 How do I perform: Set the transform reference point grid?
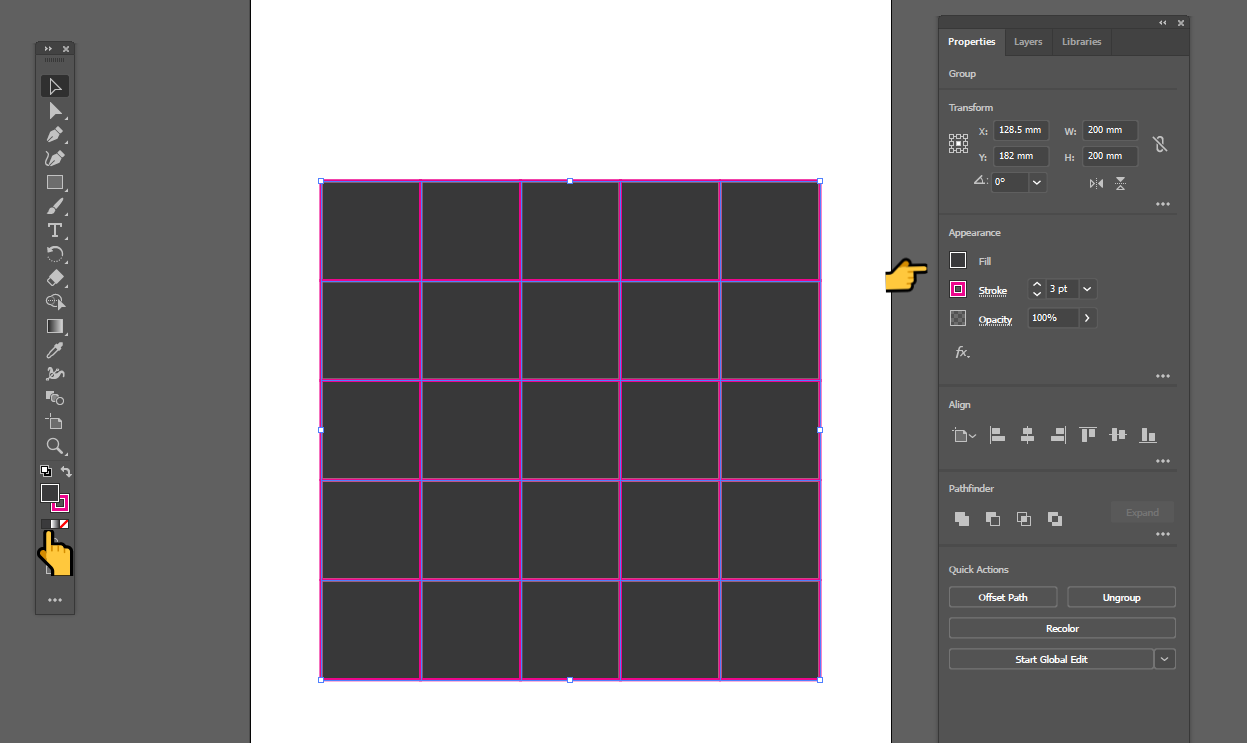pyautogui.click(x=958, y=143)
